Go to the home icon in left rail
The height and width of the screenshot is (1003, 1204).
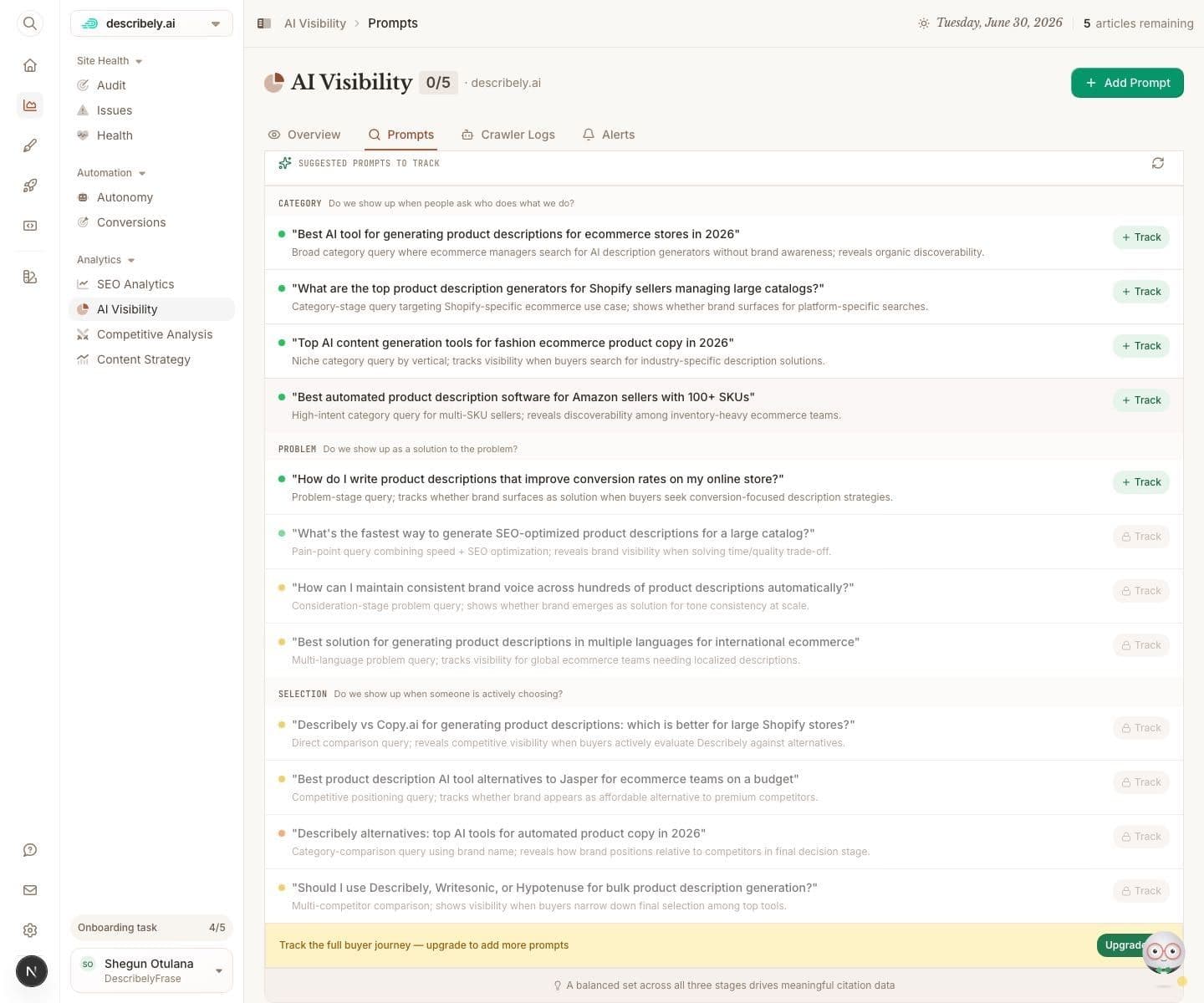point(30,65)
